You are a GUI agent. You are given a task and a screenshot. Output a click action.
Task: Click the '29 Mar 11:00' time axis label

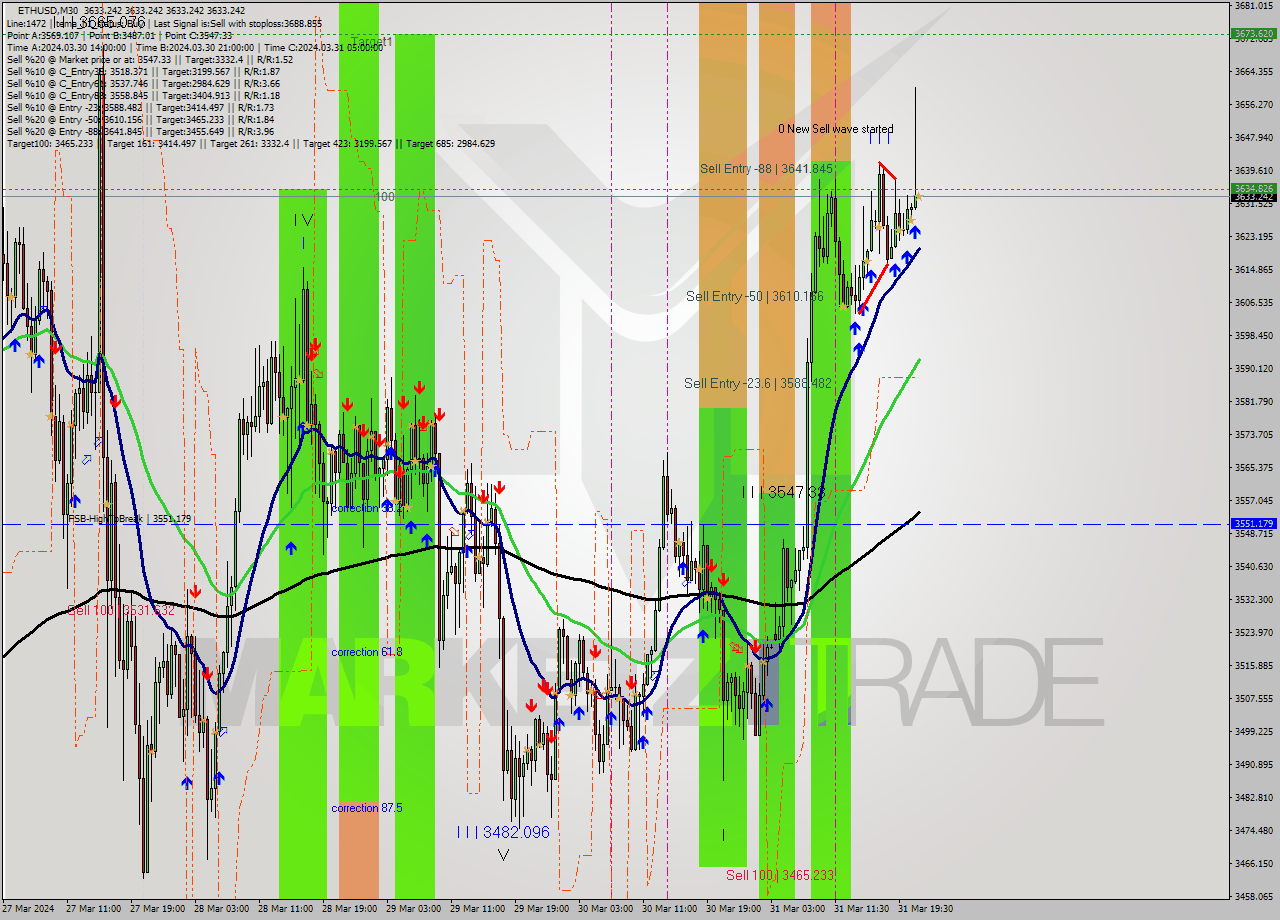[x=478, y=909]
